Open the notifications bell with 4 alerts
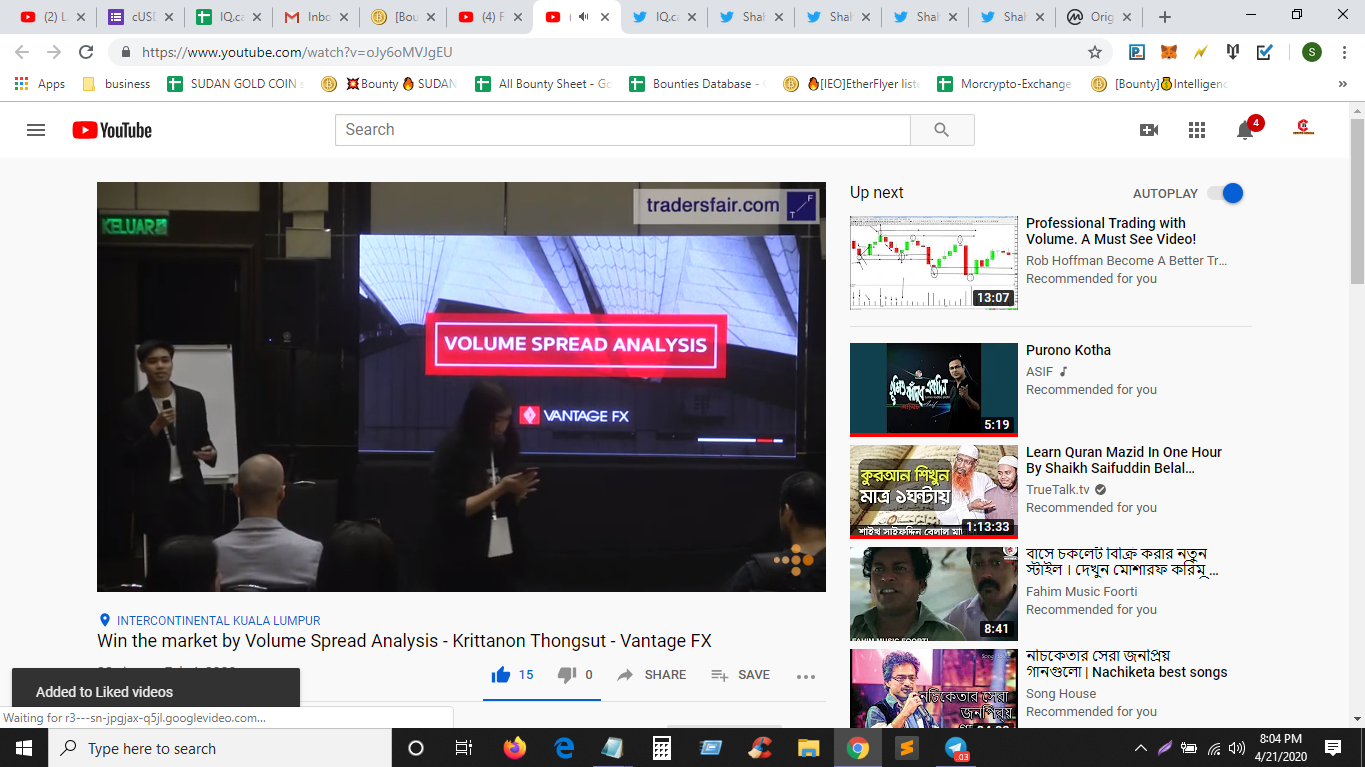The width and height of the screenshot is (1365, 767). [1245, 129]
